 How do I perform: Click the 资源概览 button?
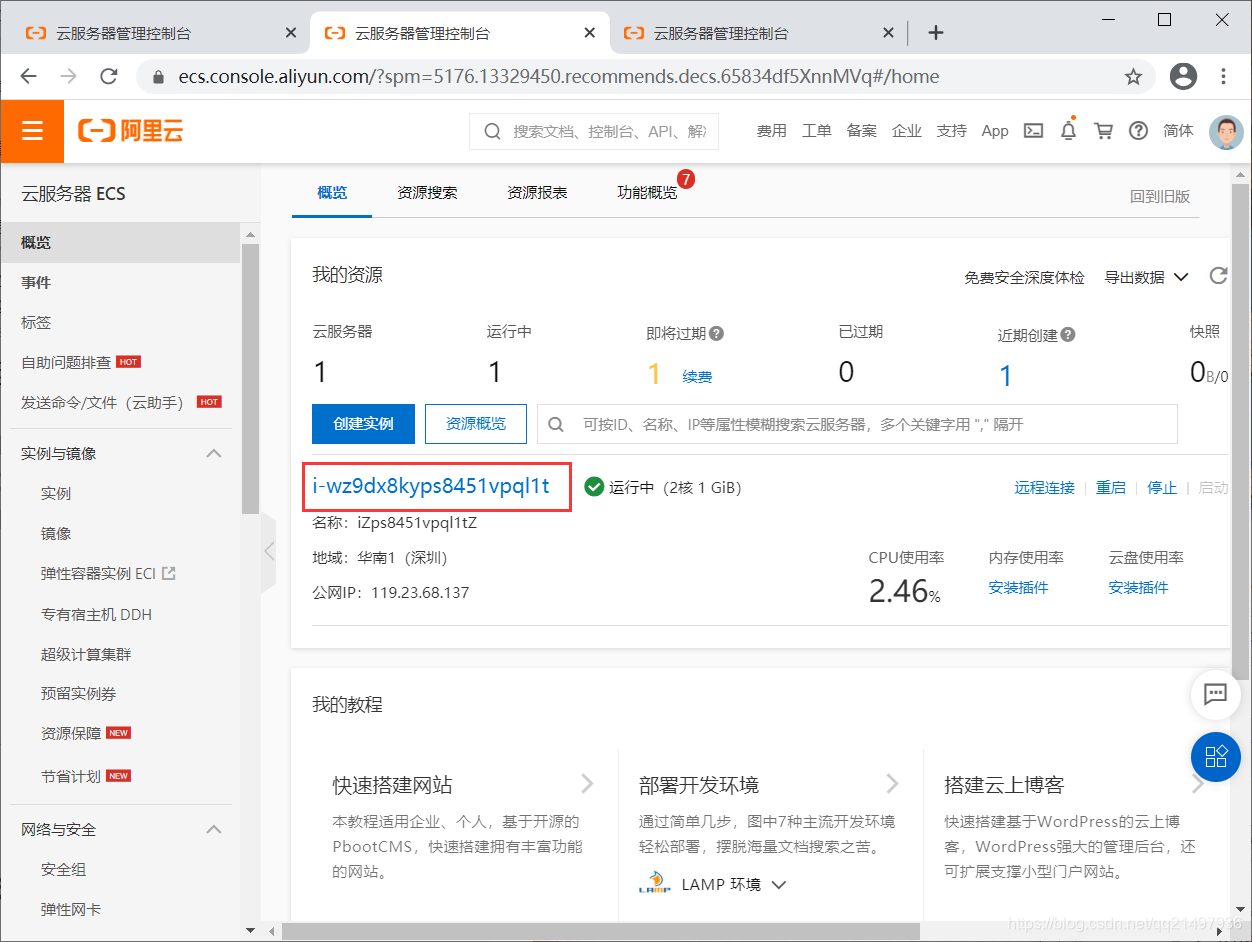point(476,424)
